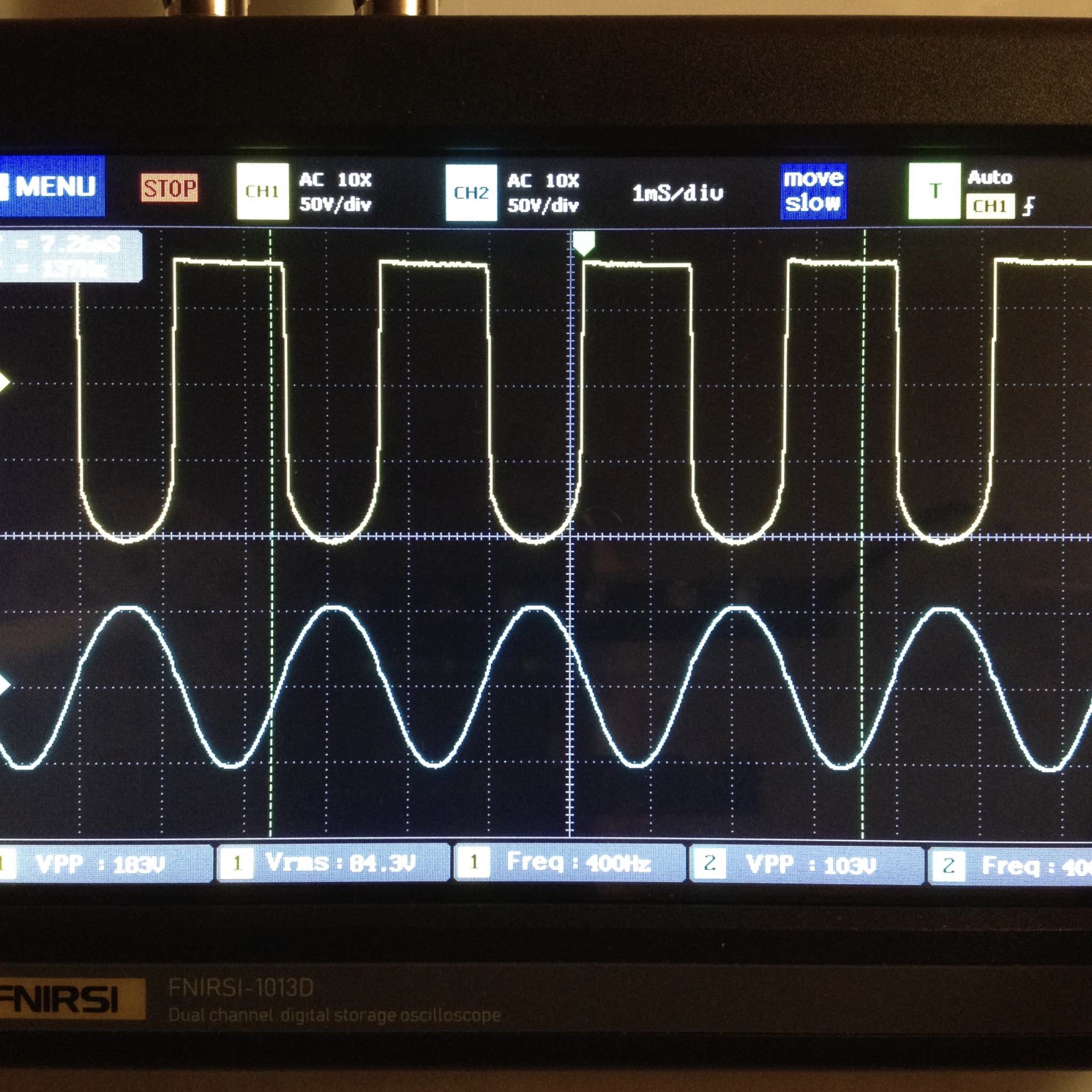Open CH1 AC 10X 50V/div settings
Viewport: 1092px width, 1092px height.
(335, 192)
